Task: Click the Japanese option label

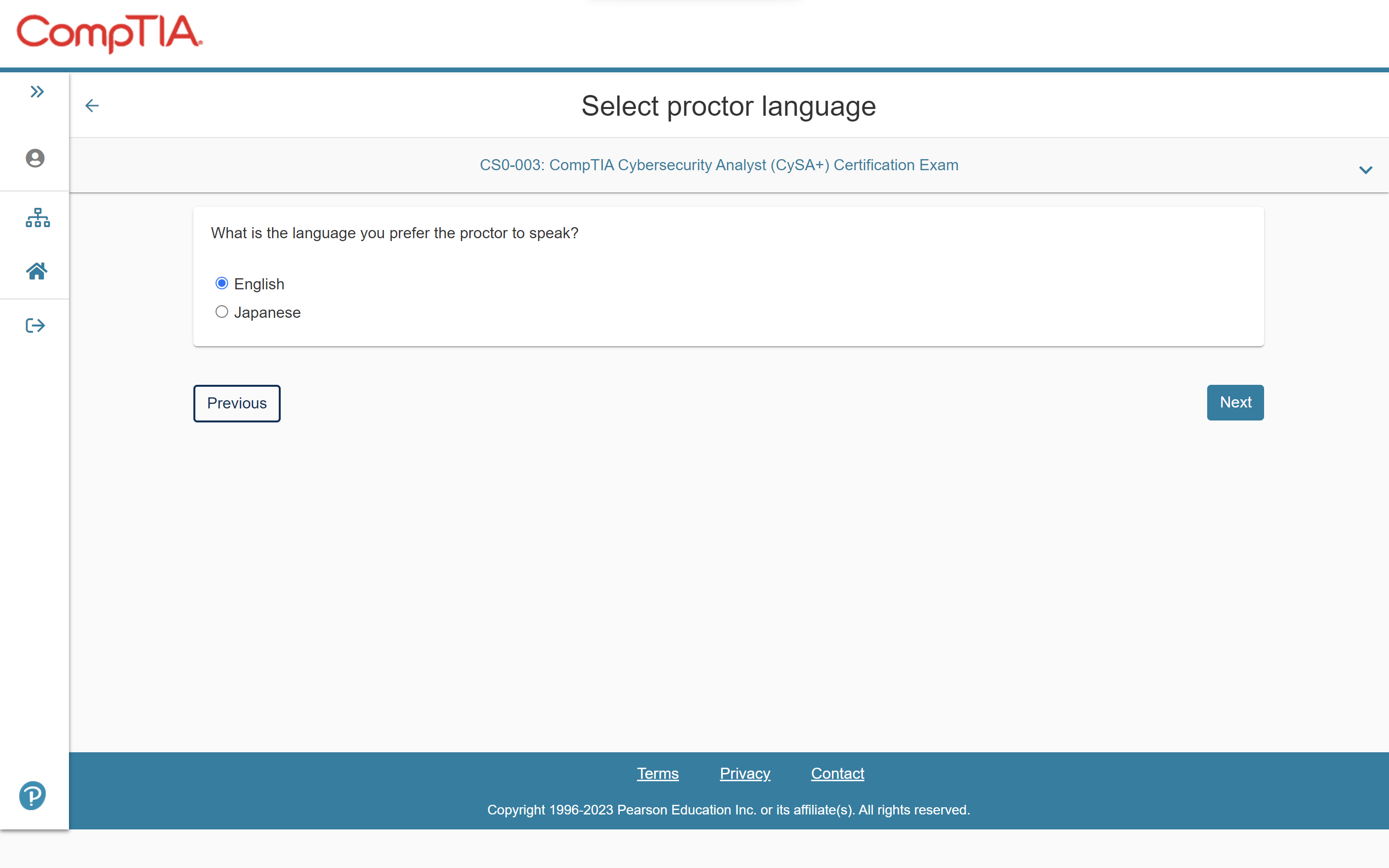Action: 268,312
